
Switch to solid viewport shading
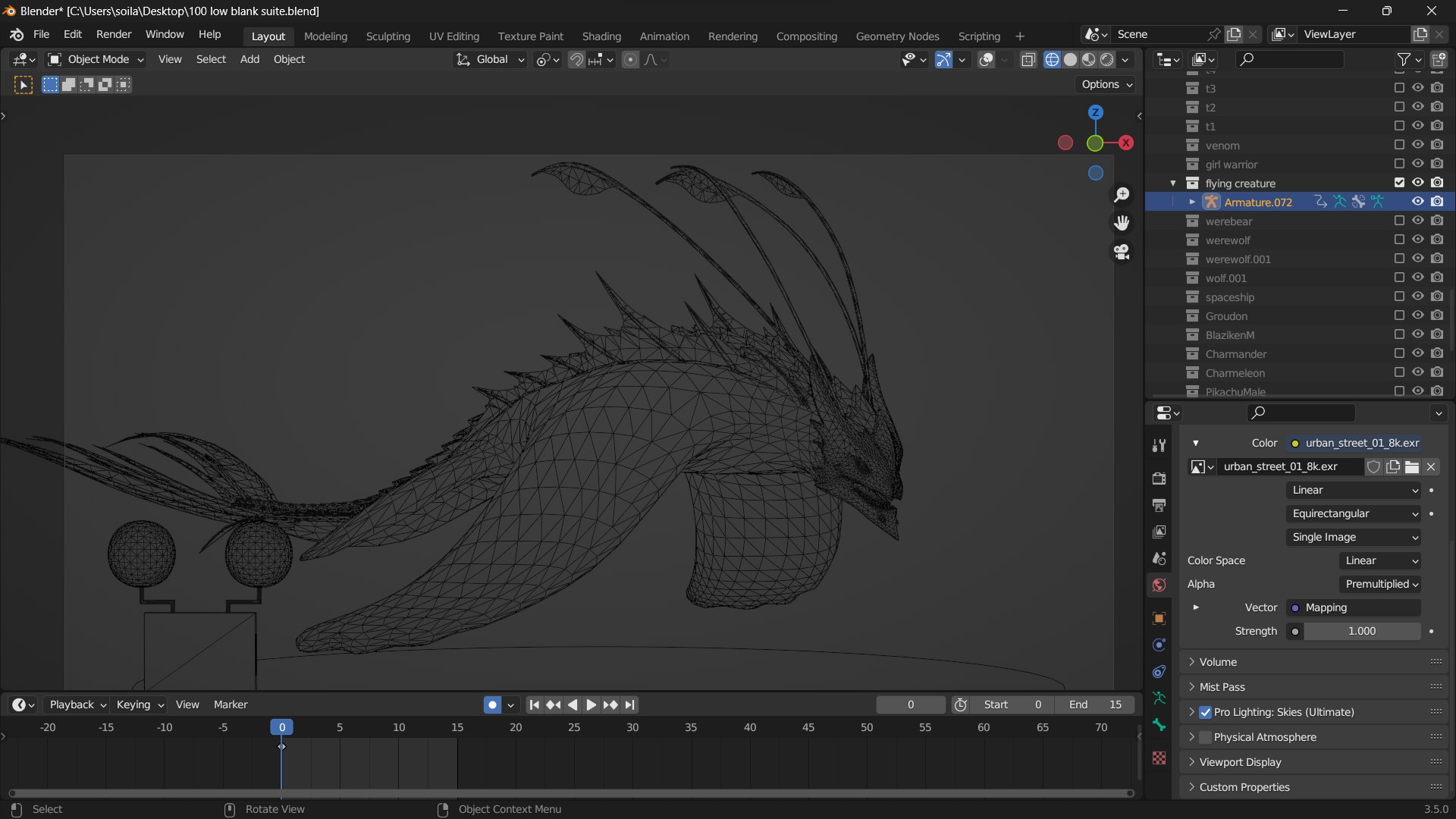[1070, 60]
